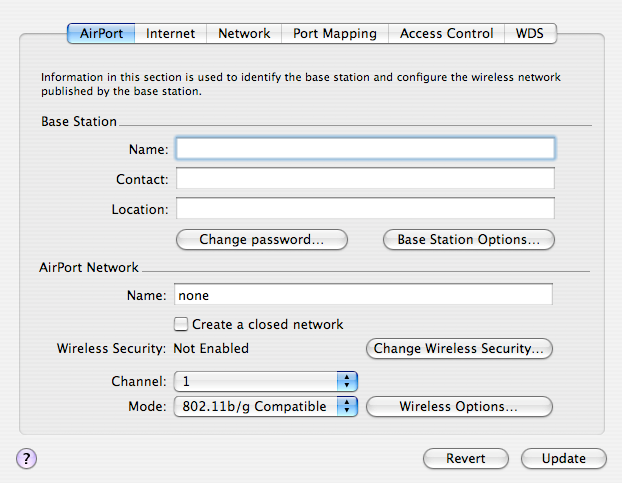Click the Revert button
The height and width of the screenshot is (483, 622).
point(466,458)
